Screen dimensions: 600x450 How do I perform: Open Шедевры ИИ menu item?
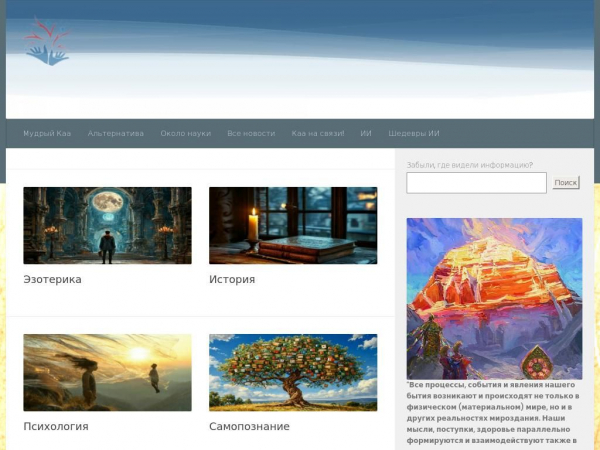[414, 134]
